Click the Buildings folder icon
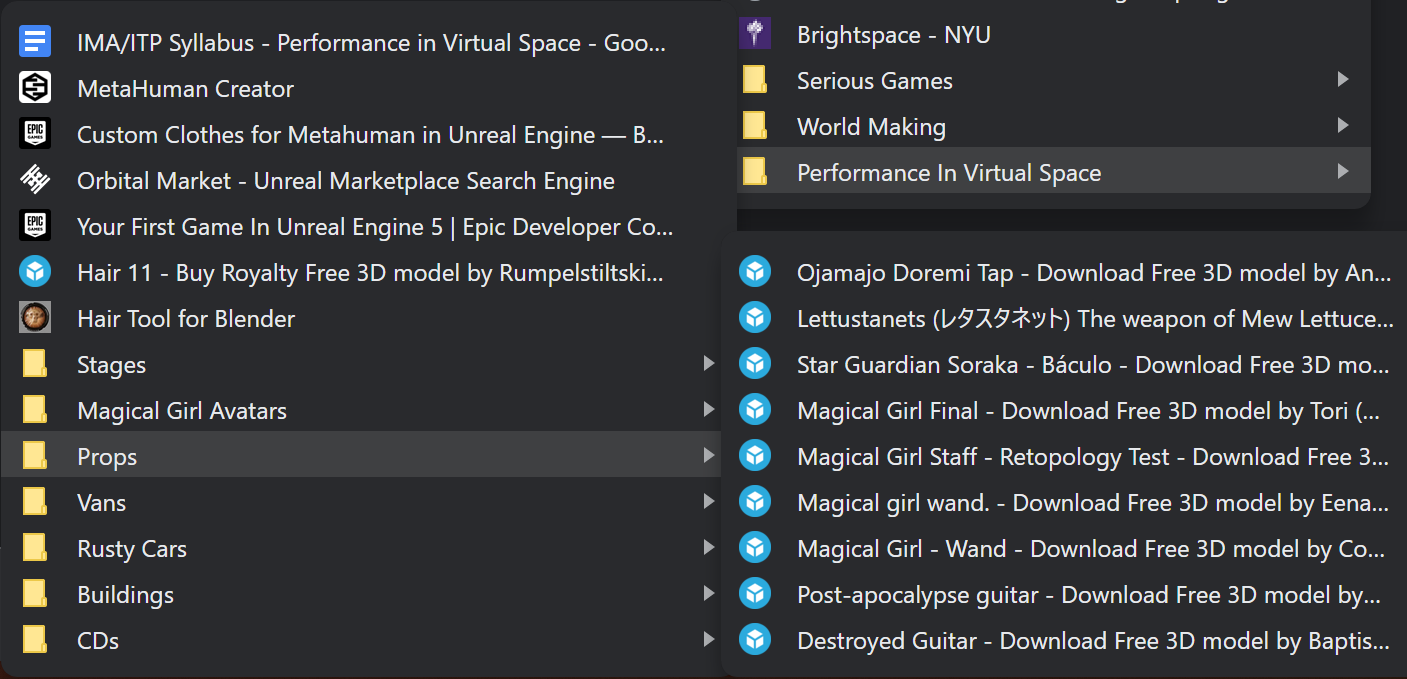The width and height of the screenshot is (1407, 679). point(35,595)
